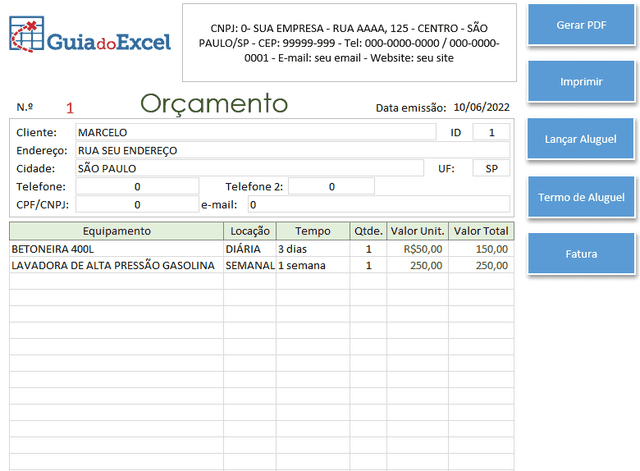Select cell DIÁRIA
The width and height of the screenshot is (640, 471).
pyautogui.click(x=250, y=249)
